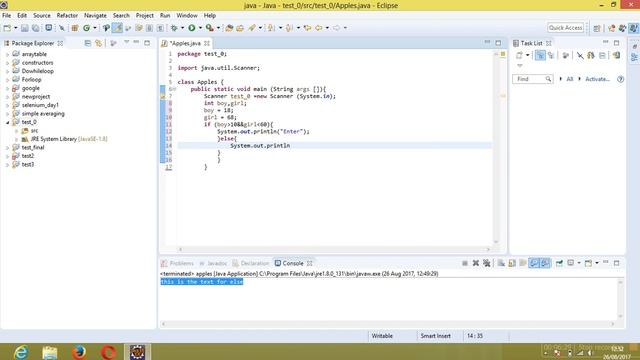The height and width of the screenshot is (360, 640).
Task: Click New Task icon in Task List
Action: click(x=519, y=55)
